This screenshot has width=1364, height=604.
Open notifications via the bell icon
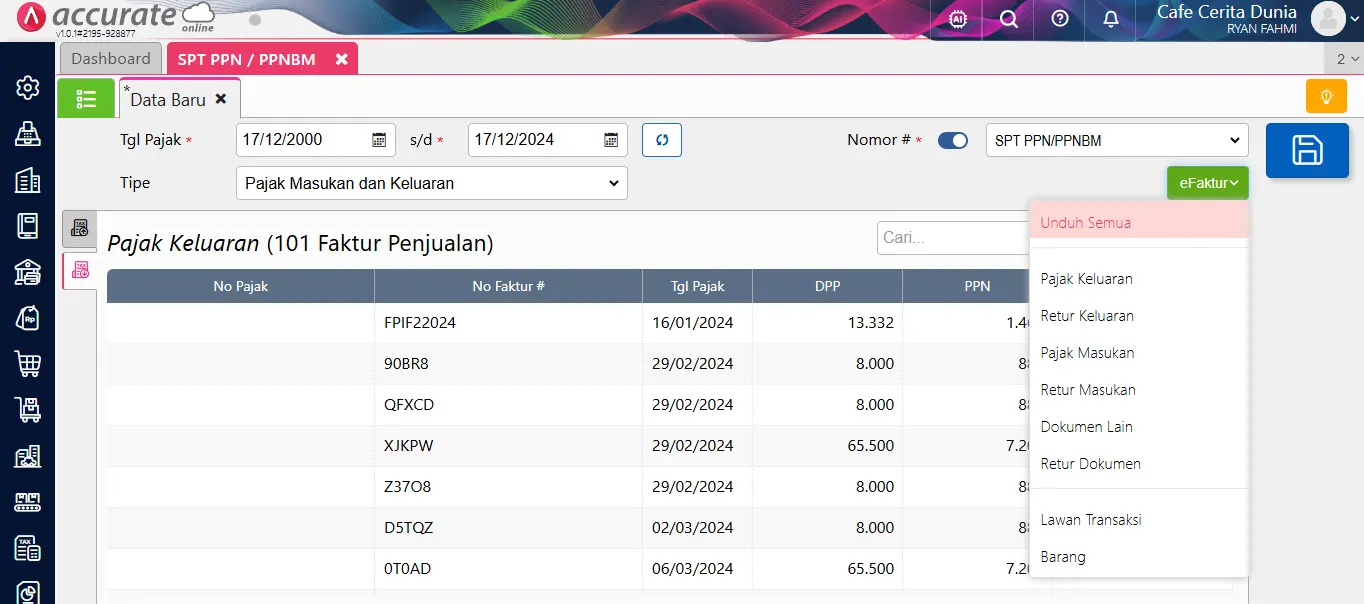coord(1110,19)
